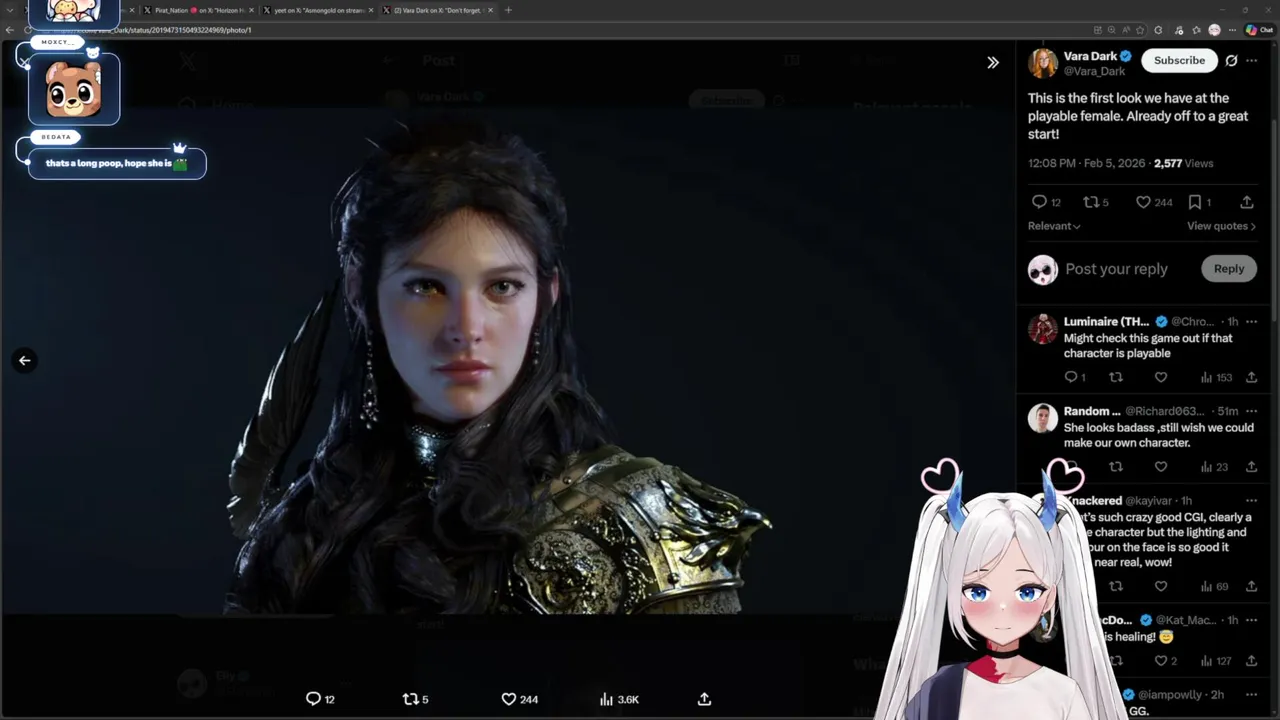Share Kat_Mac's comment
1280x720 pixels.
[1251, 661]
